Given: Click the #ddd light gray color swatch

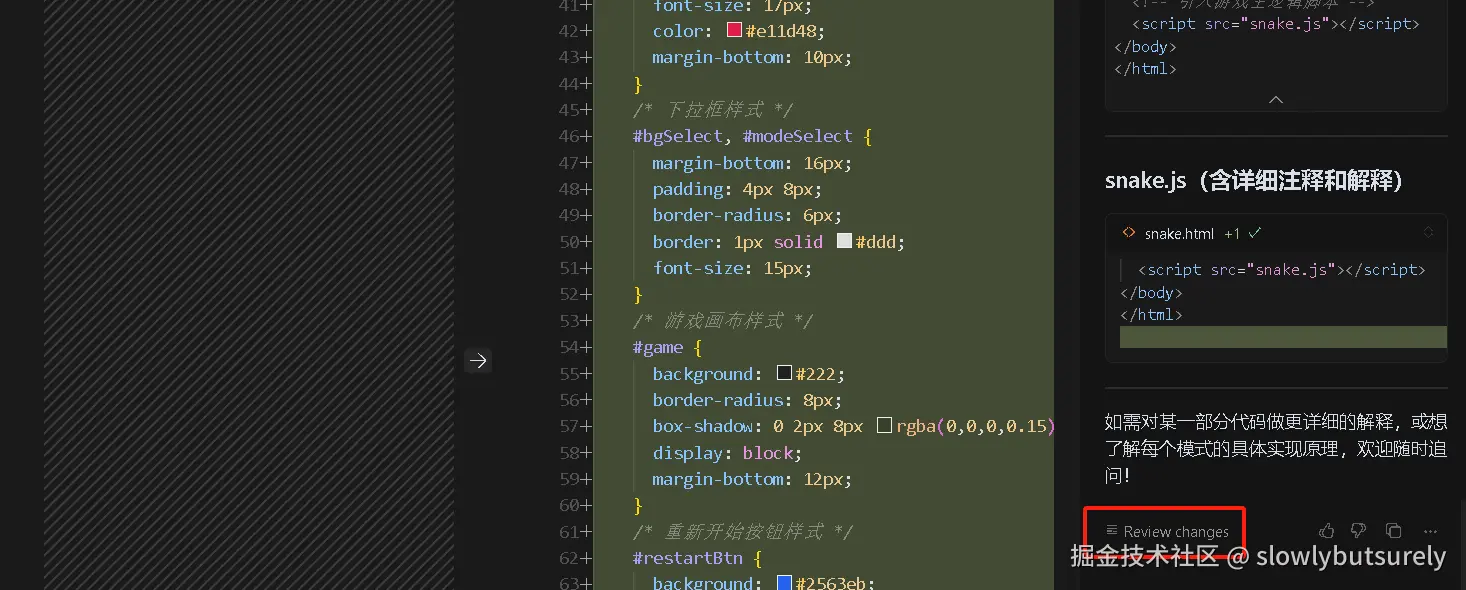Looking at the screenshot, I should tap(844, 241).
